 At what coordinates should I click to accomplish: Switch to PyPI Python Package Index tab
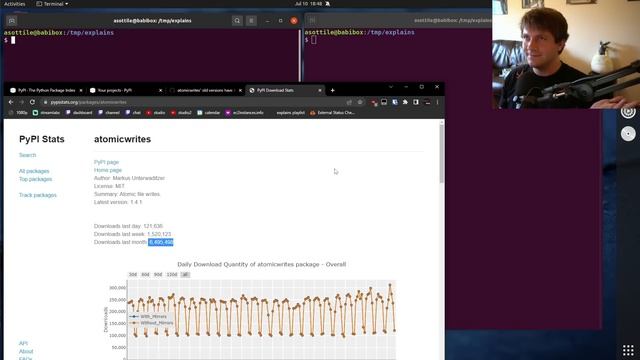click(46, 90)
